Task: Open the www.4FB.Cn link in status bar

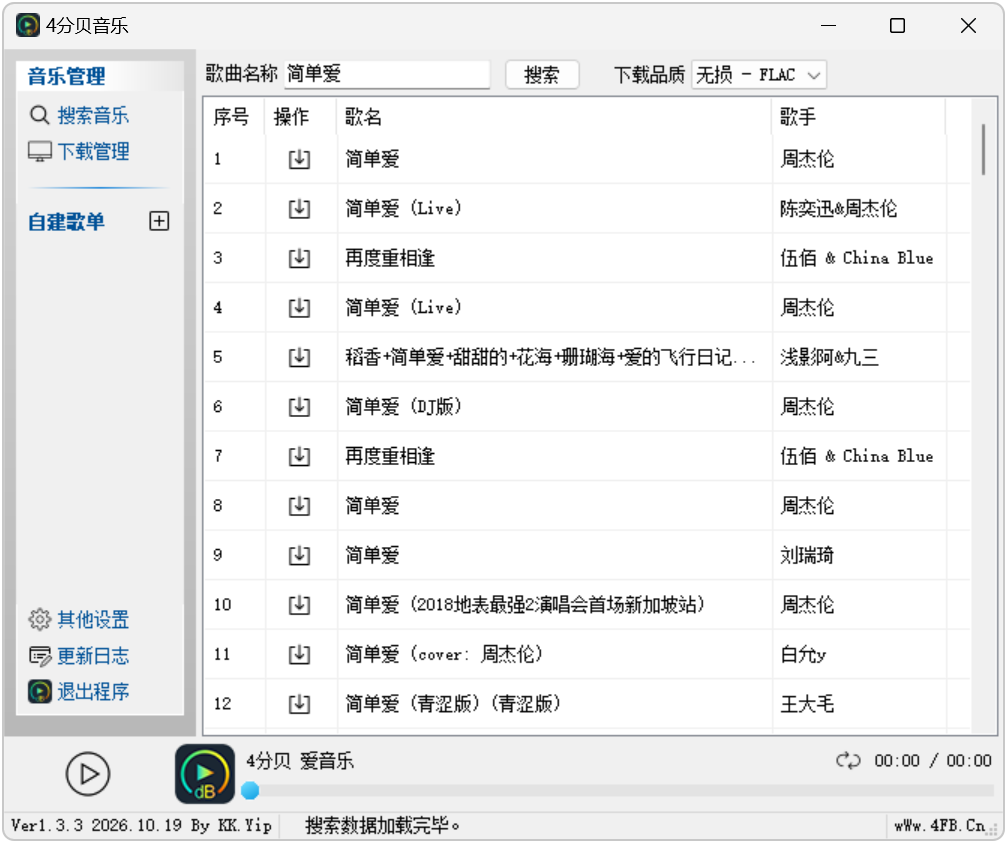Action: 940,826
